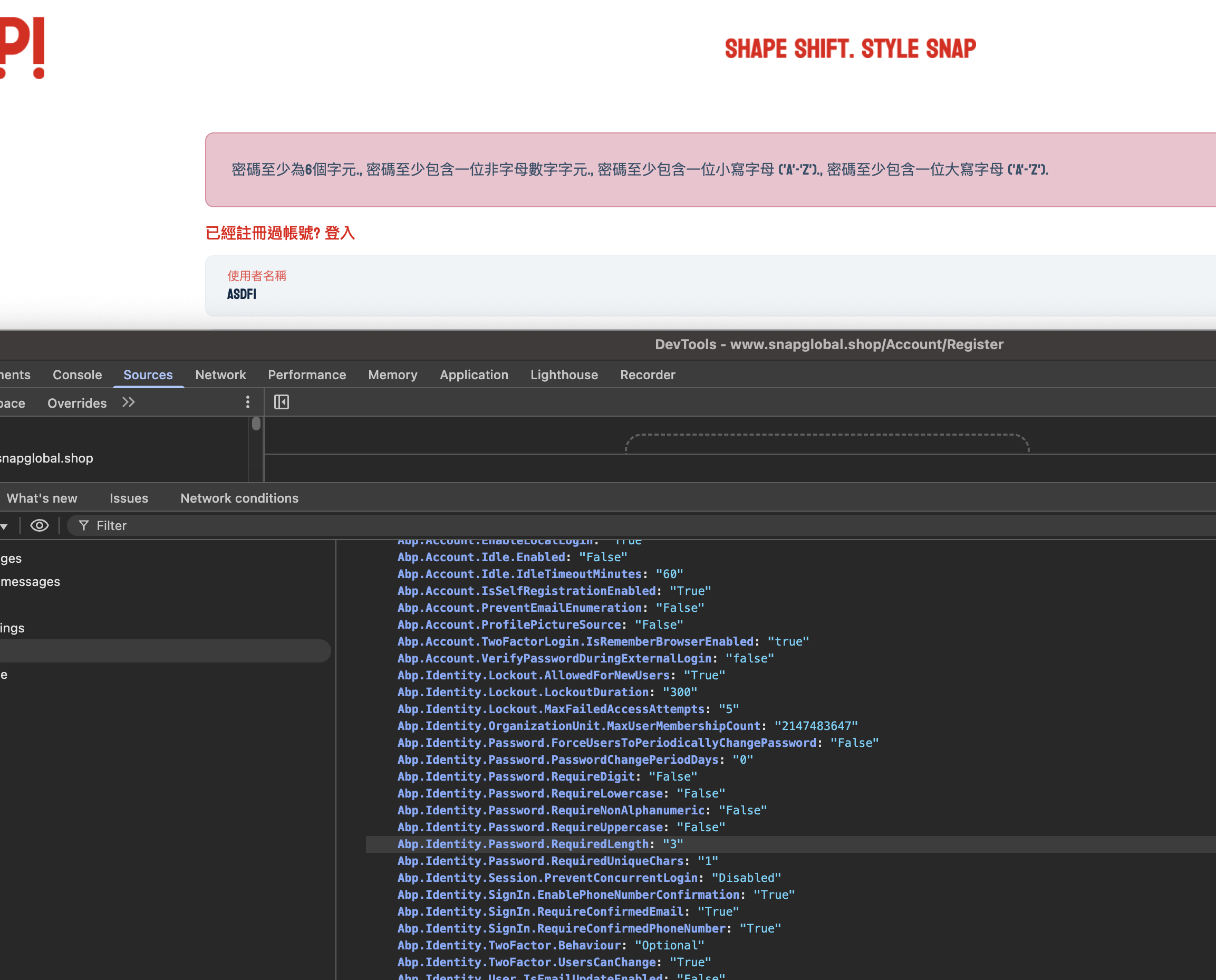The width and height of the screenshot is (1216, 980).
Task: Switch to the Lighthouse tab
Action: 564,375
